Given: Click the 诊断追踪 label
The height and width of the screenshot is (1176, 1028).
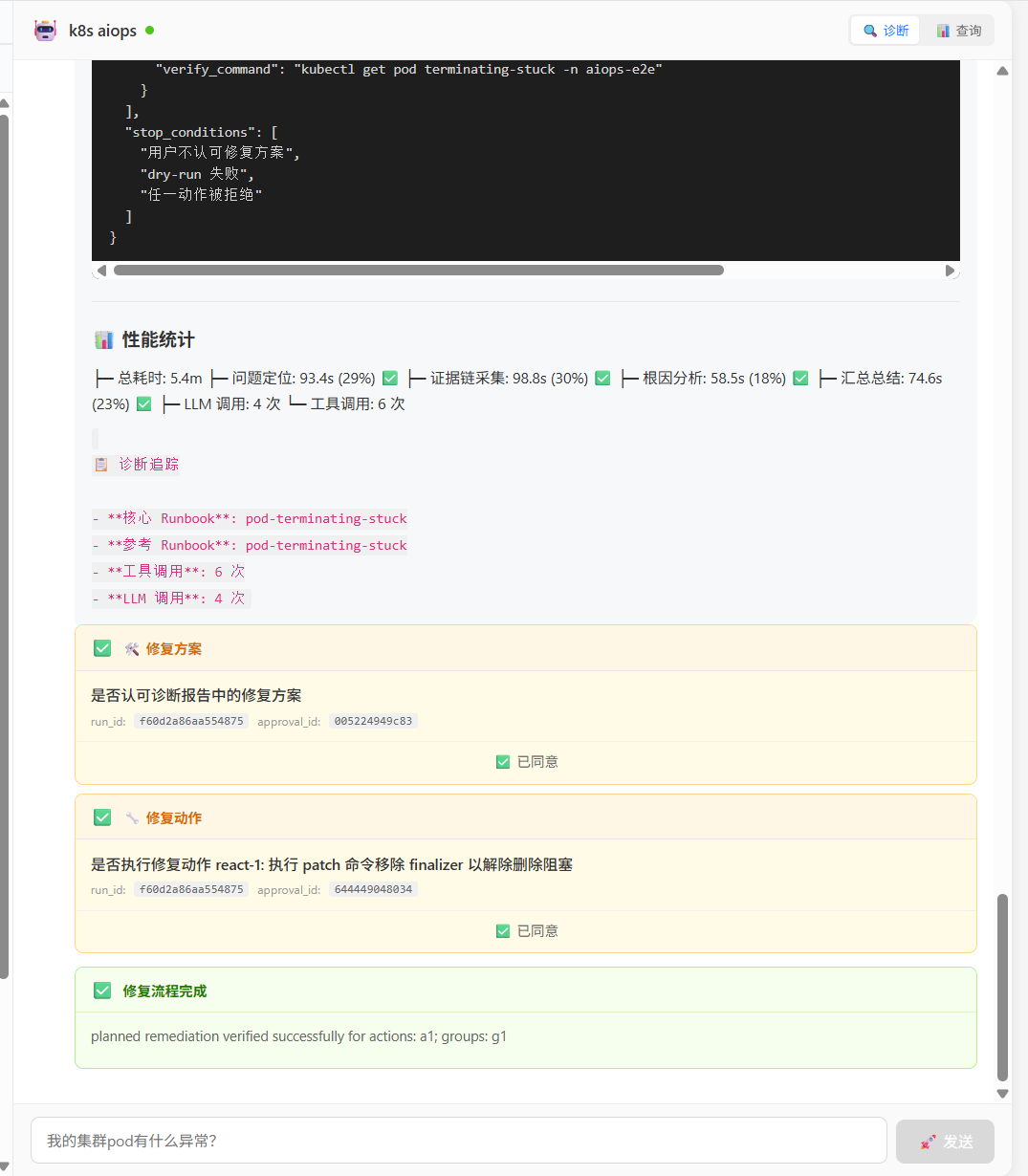Looking at the screenshot, I should (149, 465).
